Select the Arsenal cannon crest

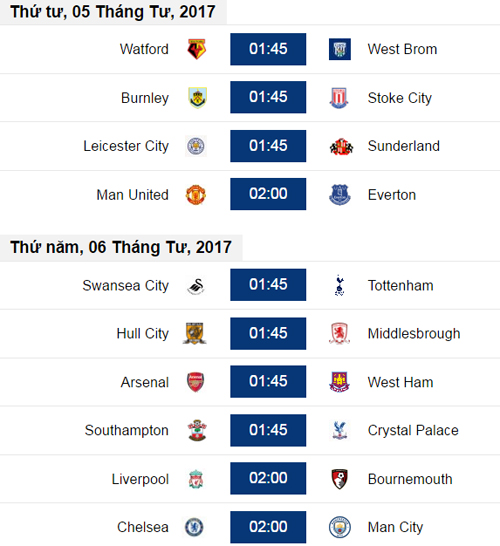tap(196, 382)
